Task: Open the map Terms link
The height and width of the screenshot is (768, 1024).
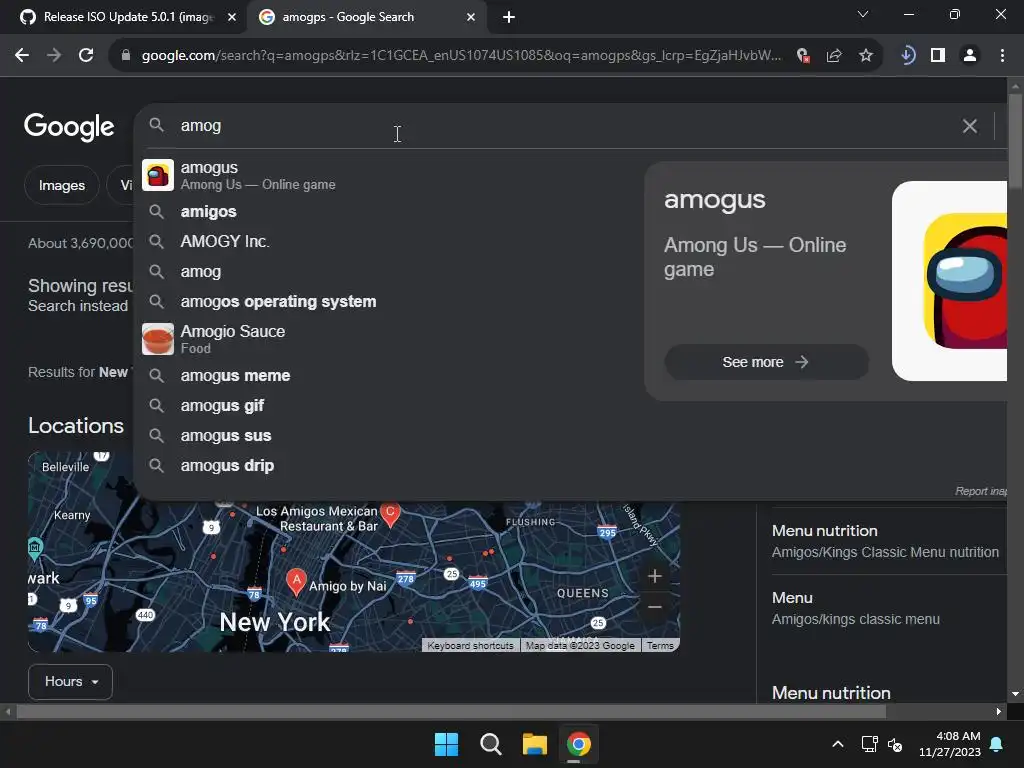Action: pos(660,645)
